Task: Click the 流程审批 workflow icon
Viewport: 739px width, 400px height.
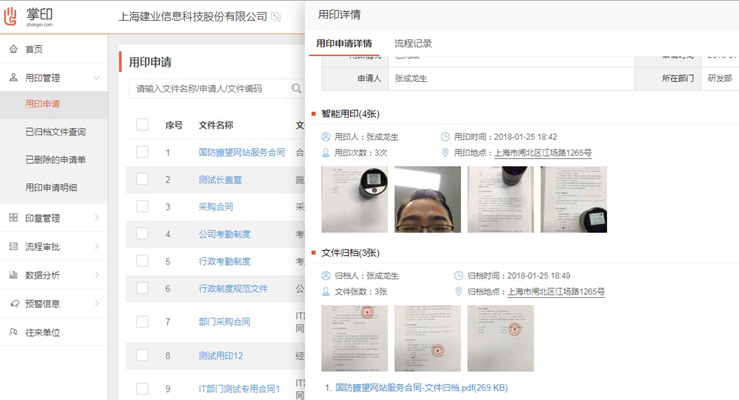Action: pos(13,246)
